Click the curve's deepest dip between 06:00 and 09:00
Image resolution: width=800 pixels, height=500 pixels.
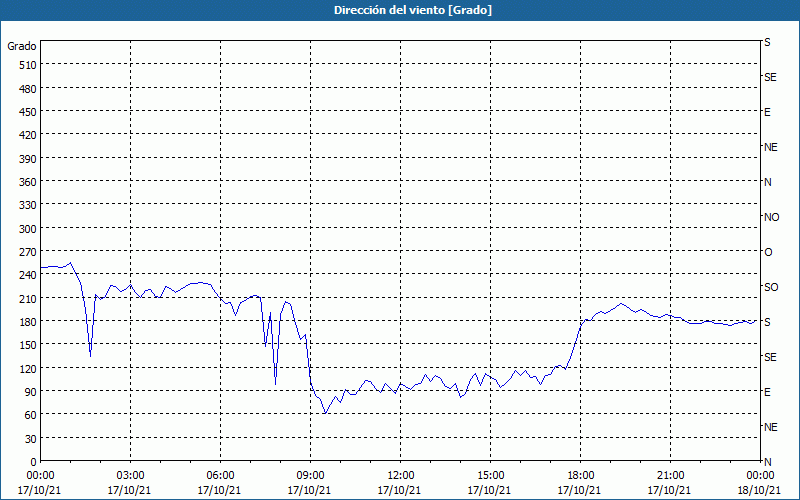[276, 384]
